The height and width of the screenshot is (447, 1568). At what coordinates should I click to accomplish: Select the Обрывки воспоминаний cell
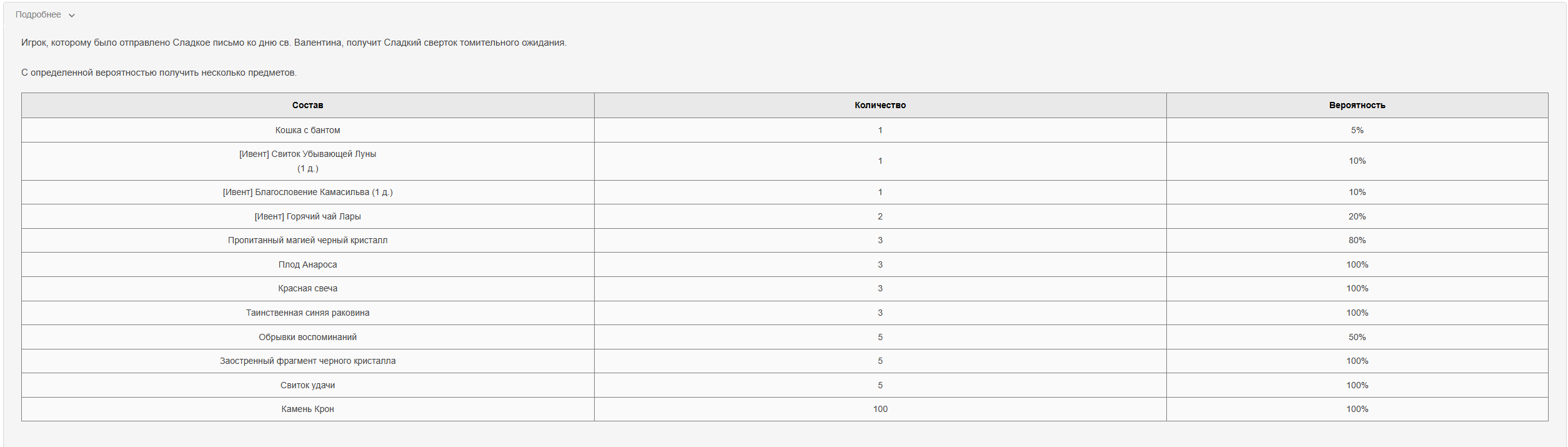point(307,337)
